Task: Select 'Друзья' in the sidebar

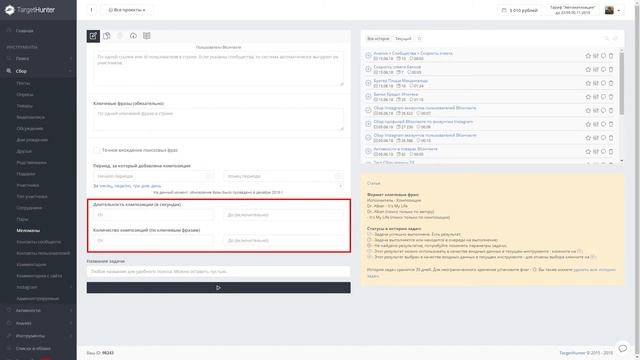Action: click(x=24, y=151)
